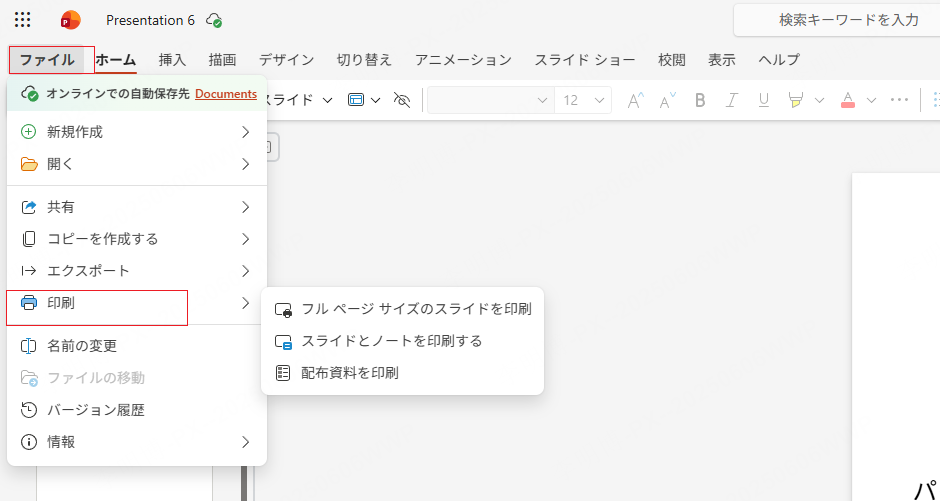Click the Presentation 6 file name

150,20
